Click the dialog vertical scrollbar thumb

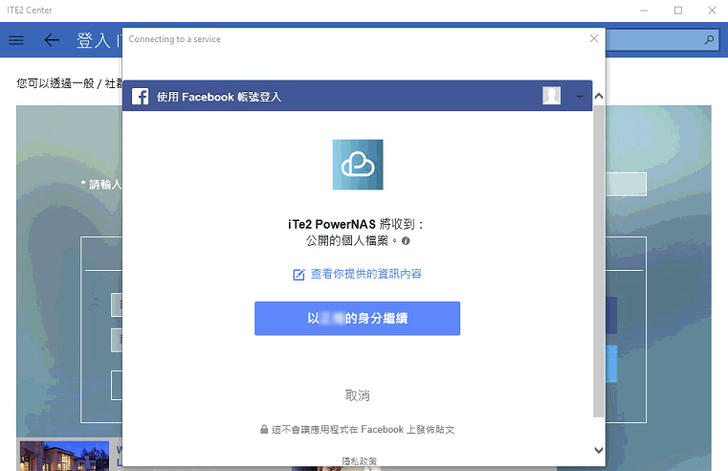pos(599,261)
